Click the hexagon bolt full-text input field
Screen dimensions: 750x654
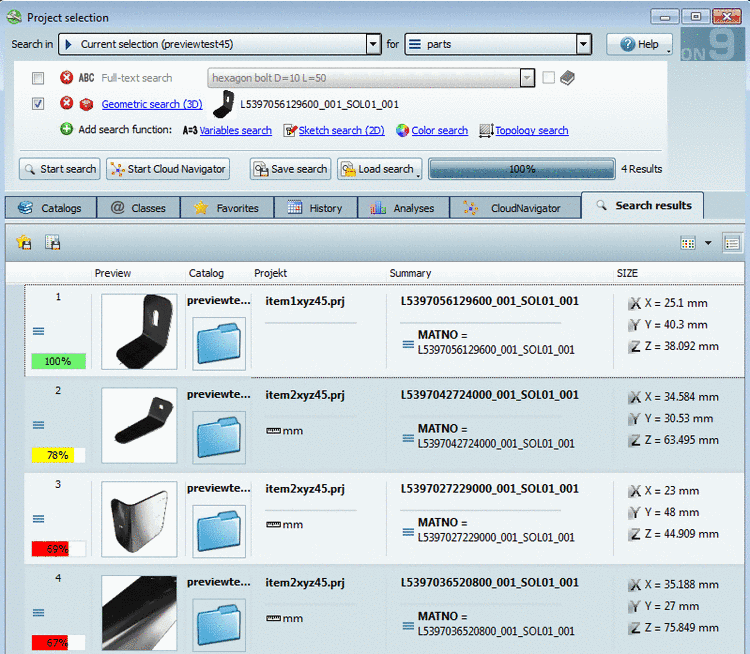coord(364,78)
